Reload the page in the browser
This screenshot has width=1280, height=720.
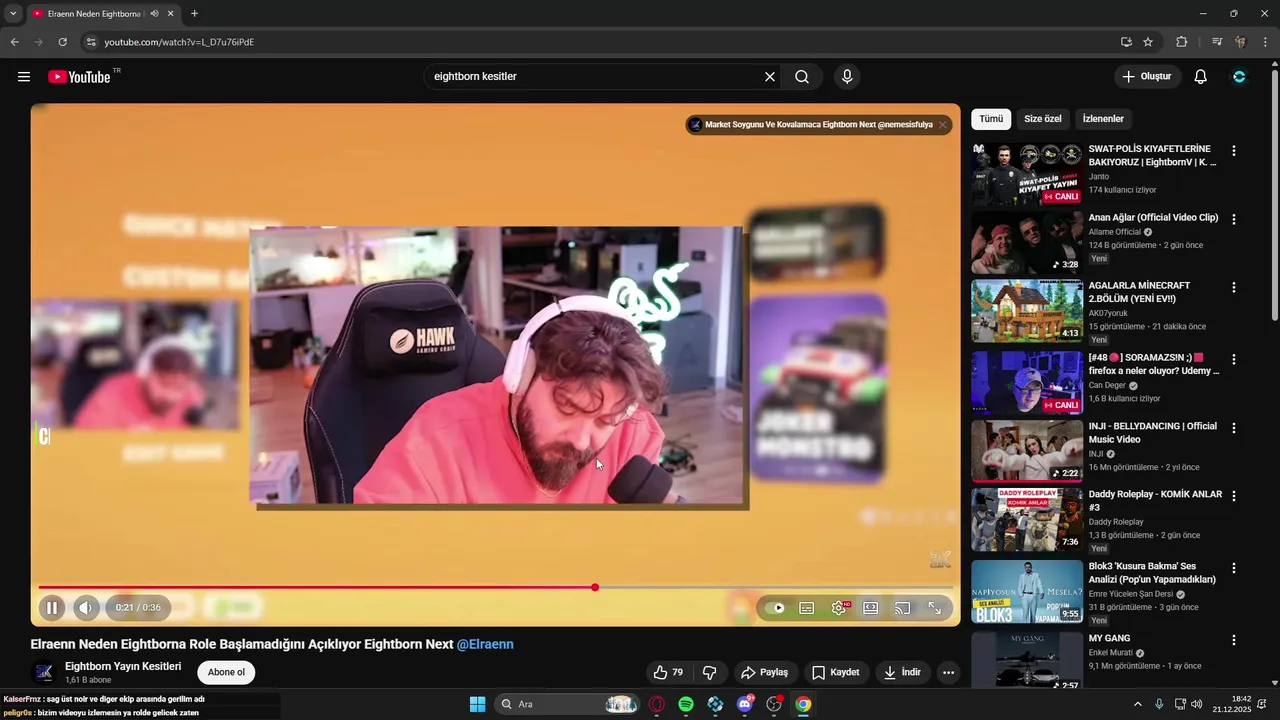62,42
